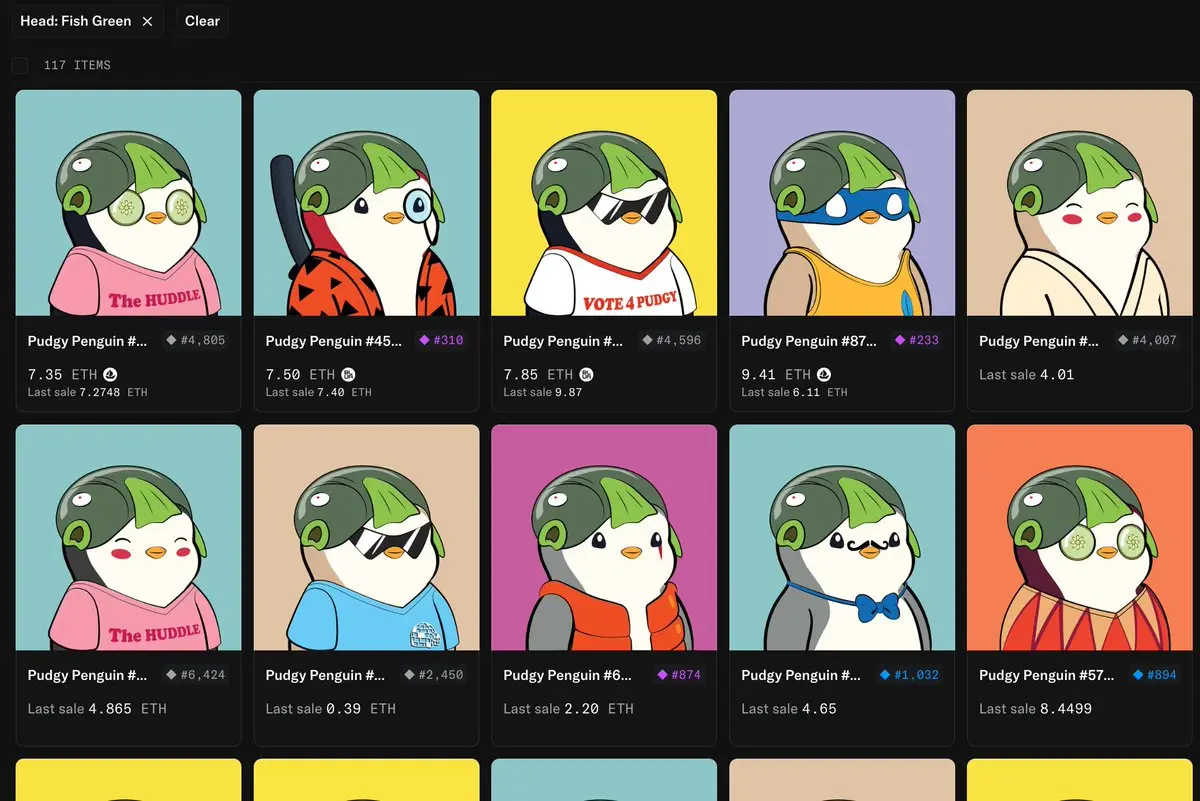Click the rarity rank badge #4,805
Screen dimensions: 1200x801
pos(196,340)
